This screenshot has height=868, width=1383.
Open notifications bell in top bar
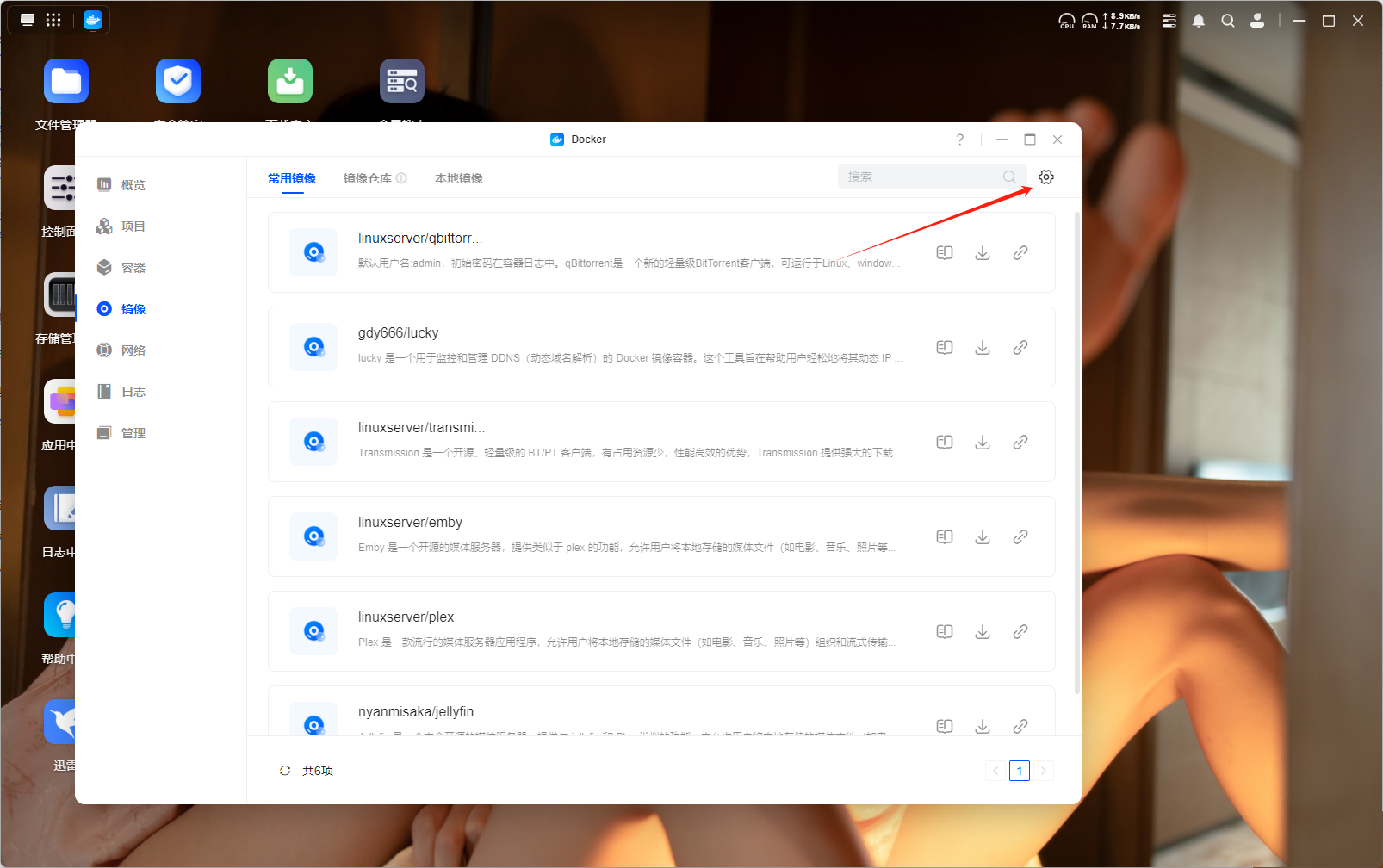click(1199, 21)
